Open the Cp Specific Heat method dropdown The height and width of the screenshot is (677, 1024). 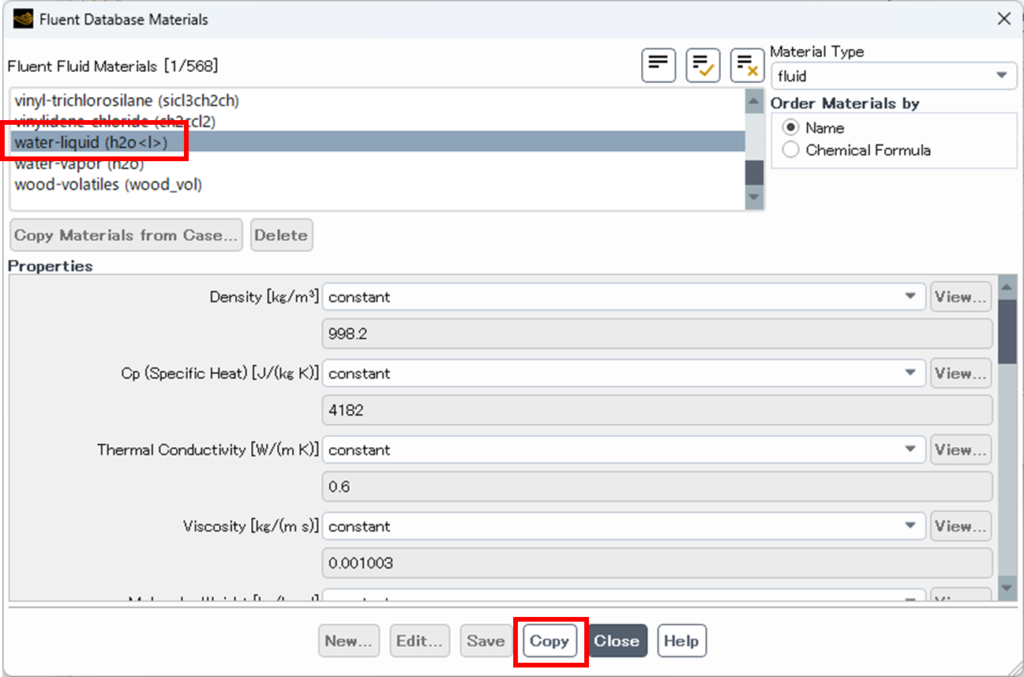[624, 373]
